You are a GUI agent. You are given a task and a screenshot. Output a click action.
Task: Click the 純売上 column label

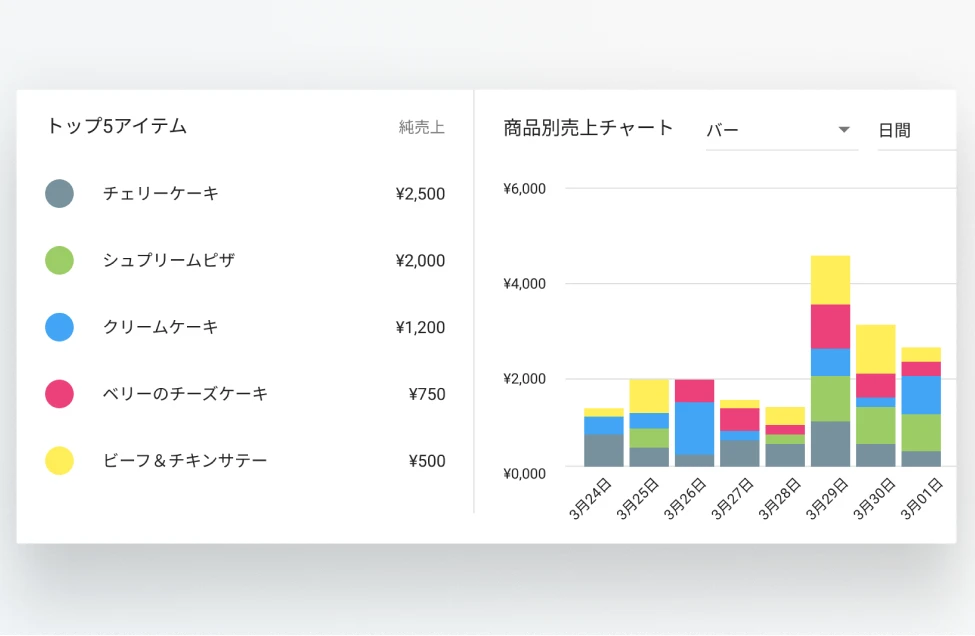(x=420, y=126)
